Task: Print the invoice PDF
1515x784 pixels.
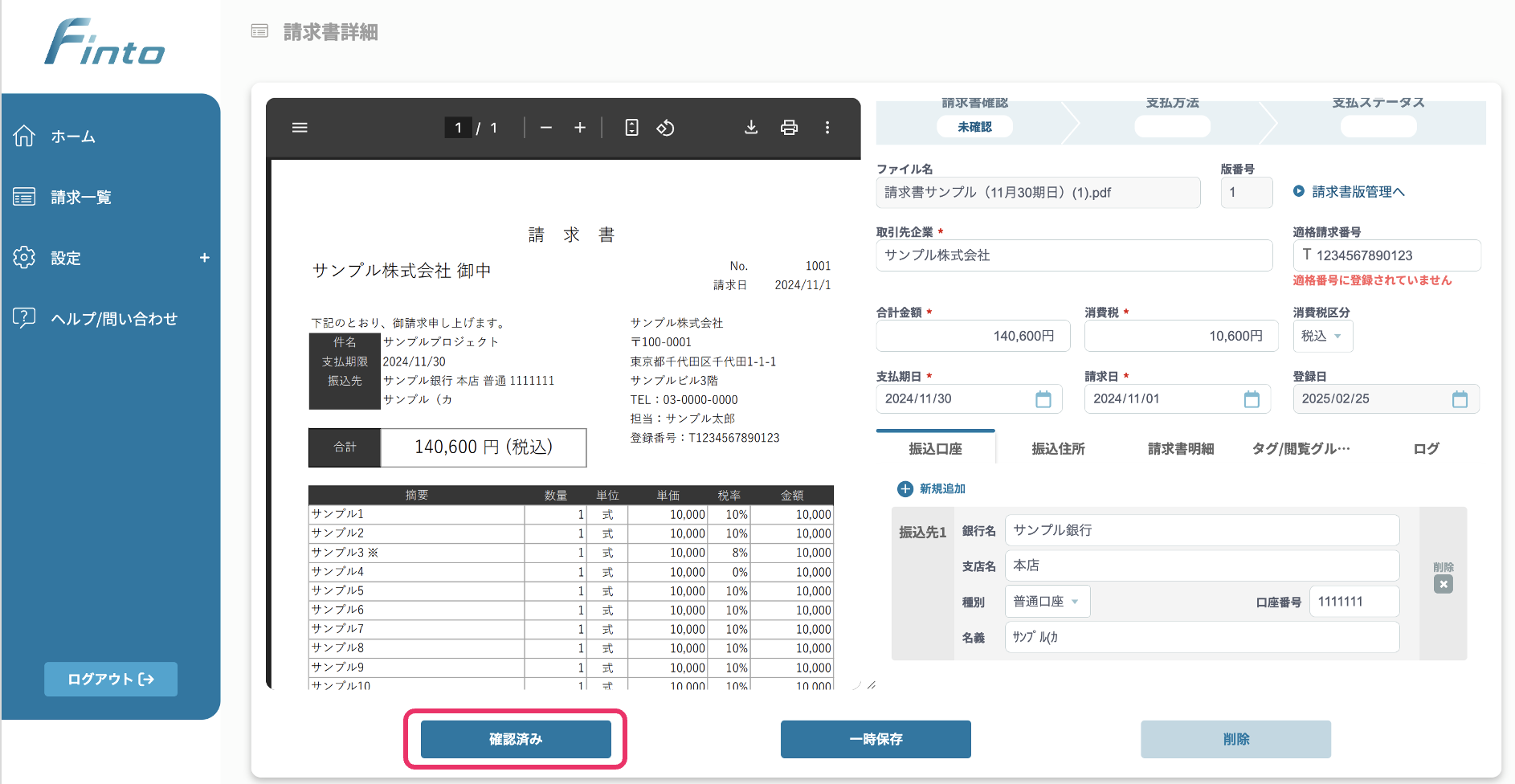Action: [789, 128]
